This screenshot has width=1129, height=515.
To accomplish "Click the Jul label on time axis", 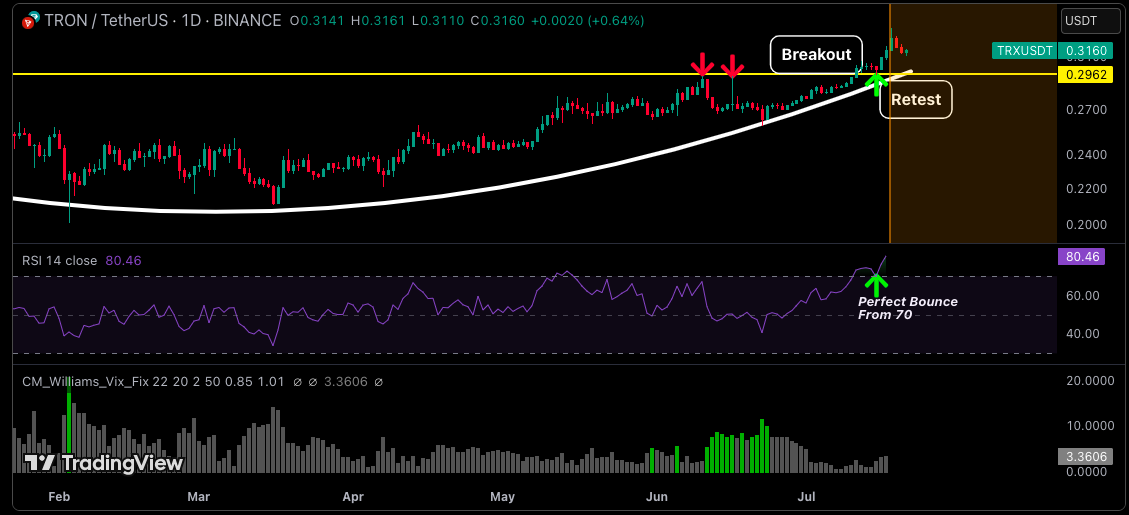I will tap(806, 496).
